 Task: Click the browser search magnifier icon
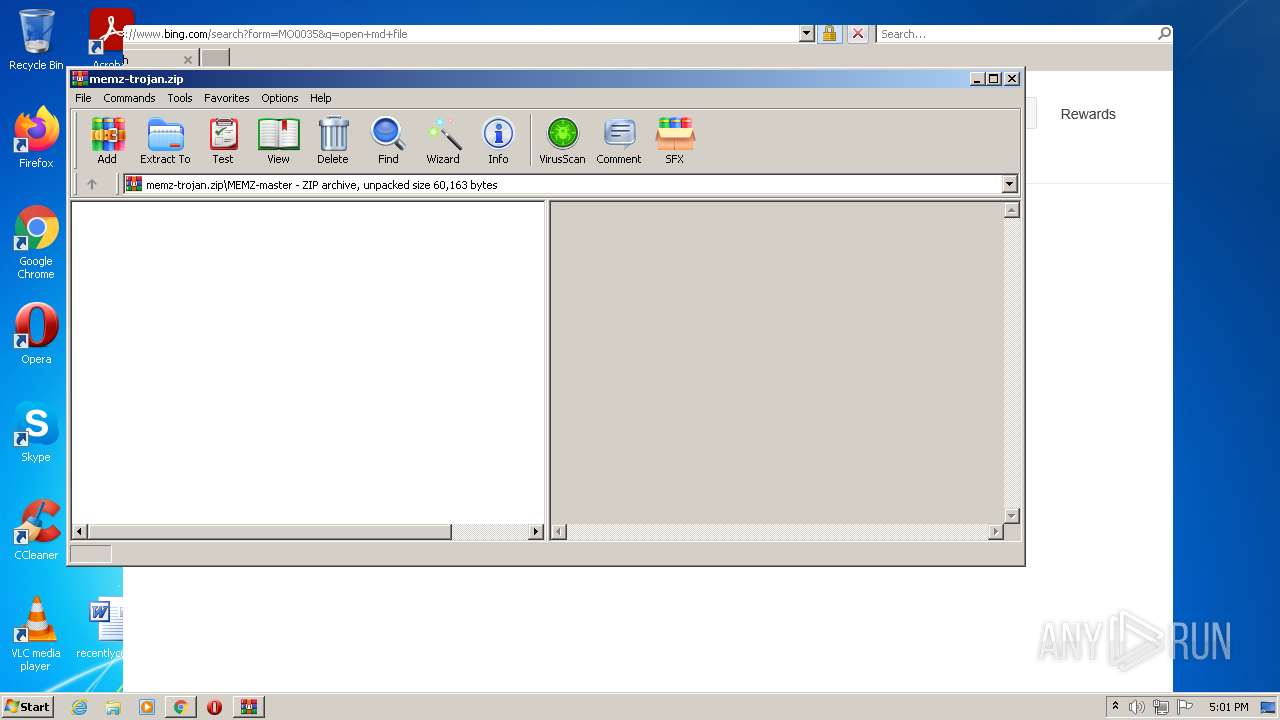(1164, 34)
